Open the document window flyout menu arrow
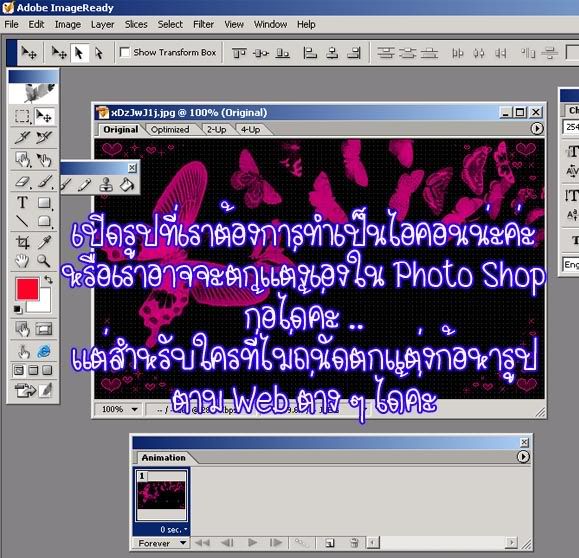The width and height of the screenshot is (579, 558). 537,129
